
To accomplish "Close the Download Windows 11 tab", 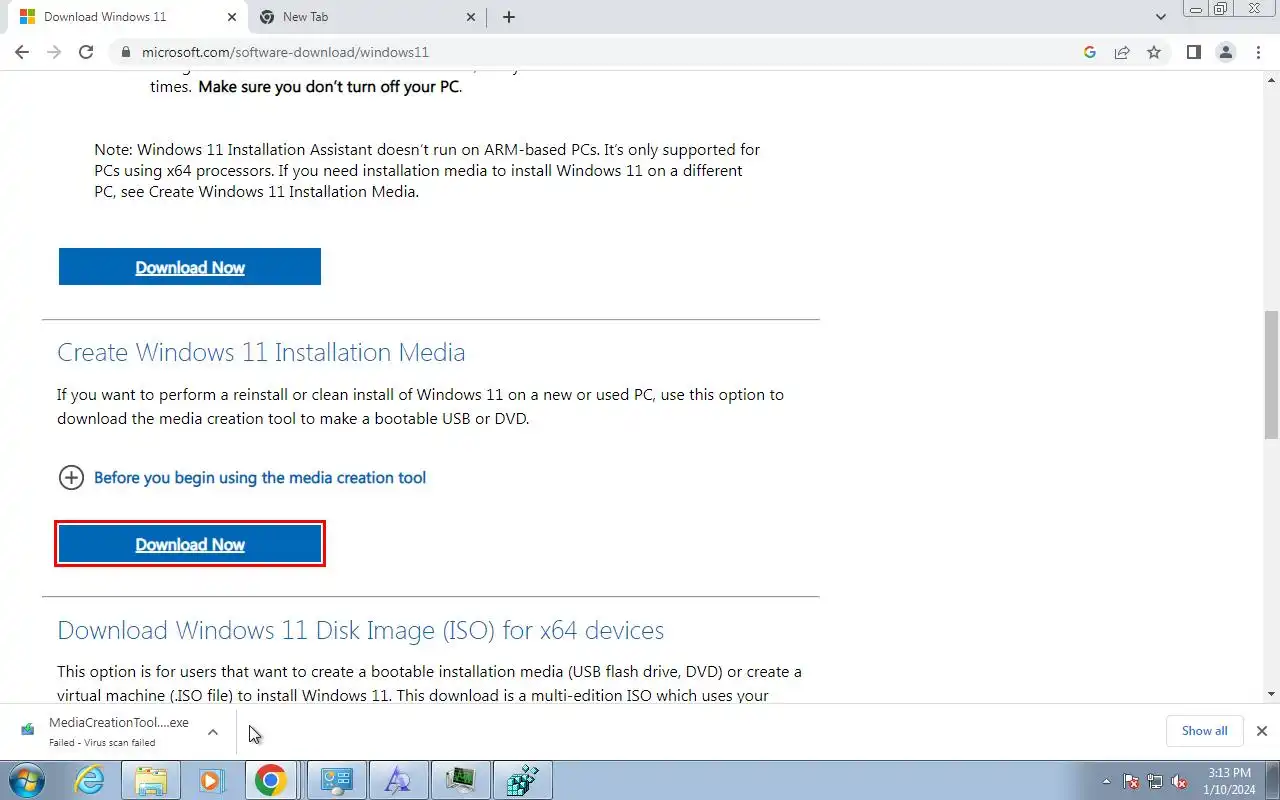I will tap(230, 17).
